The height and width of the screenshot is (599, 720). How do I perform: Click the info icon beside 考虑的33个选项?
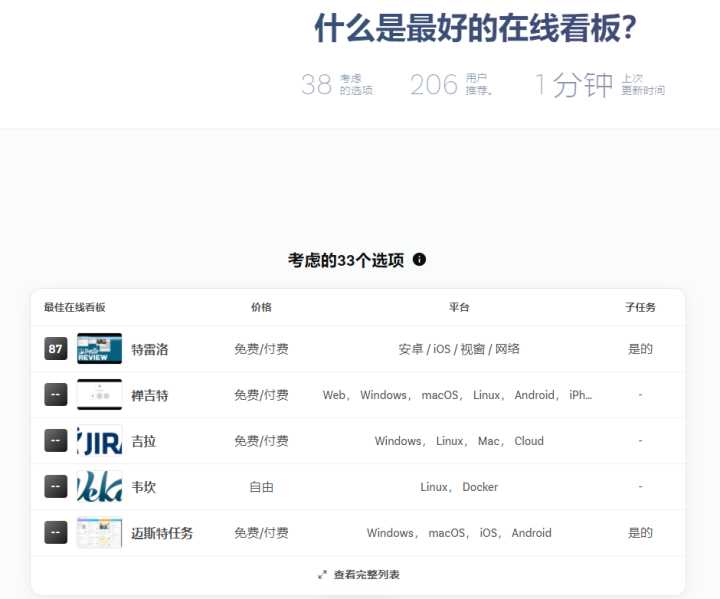[x=419, y=260]
